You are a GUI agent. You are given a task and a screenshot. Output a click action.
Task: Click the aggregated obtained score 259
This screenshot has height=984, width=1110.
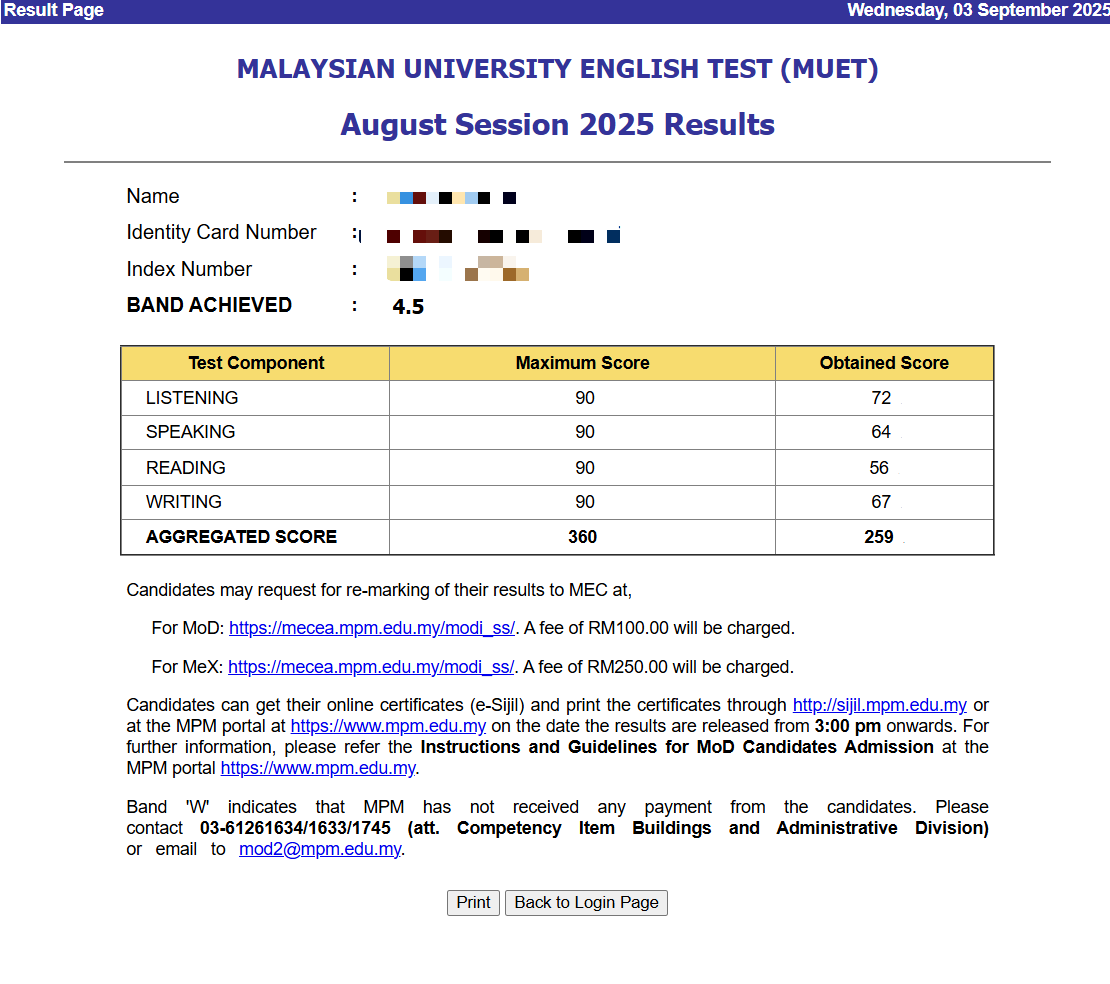click(x=879, y=537)
